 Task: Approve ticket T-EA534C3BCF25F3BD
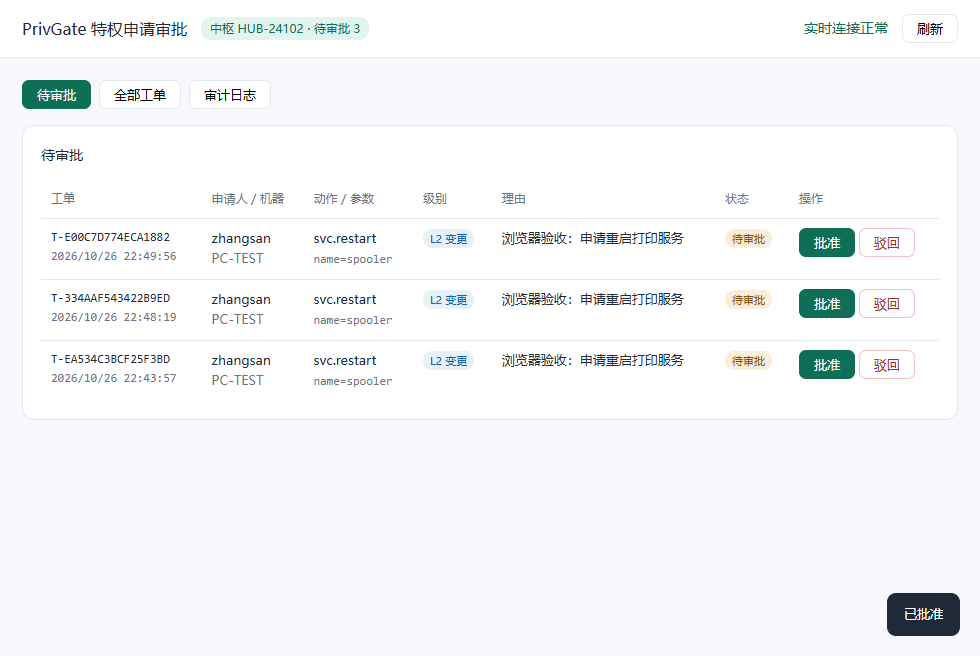click(826, 365)
